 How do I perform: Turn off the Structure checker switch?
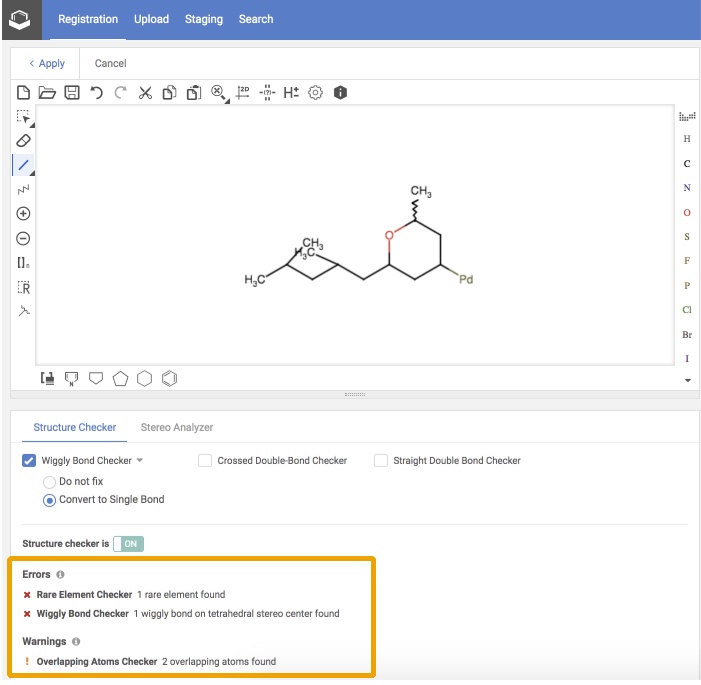128,543
